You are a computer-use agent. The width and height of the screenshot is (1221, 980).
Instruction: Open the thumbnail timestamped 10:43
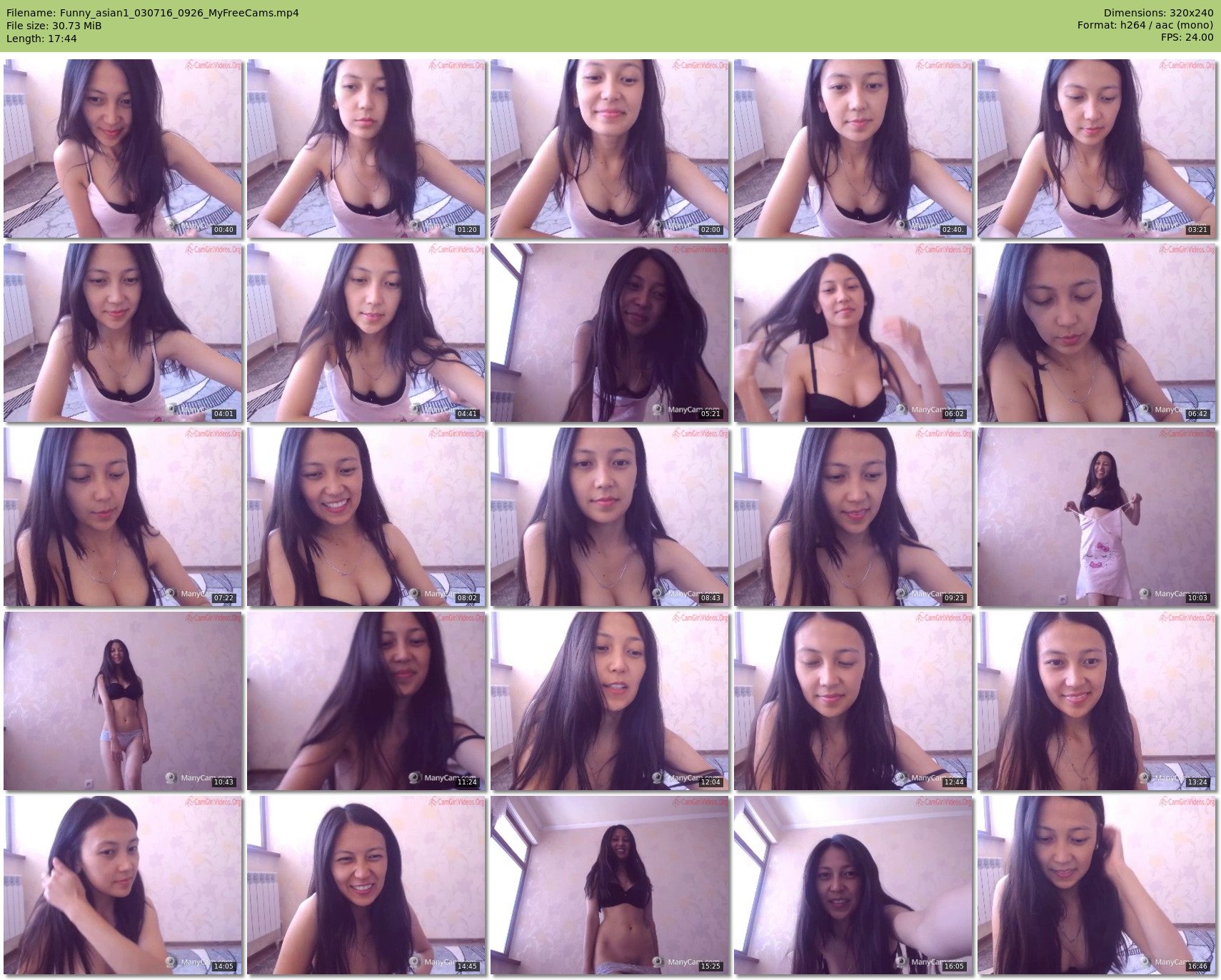click(x=123, y=701)
